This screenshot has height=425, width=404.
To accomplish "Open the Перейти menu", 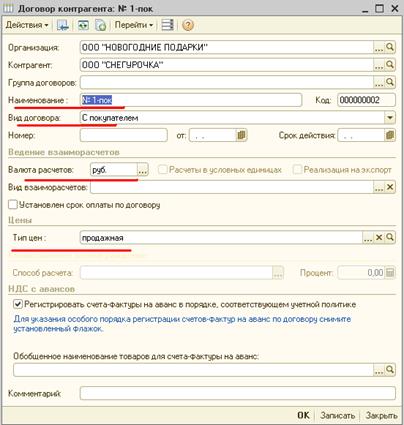I will 134,25.
